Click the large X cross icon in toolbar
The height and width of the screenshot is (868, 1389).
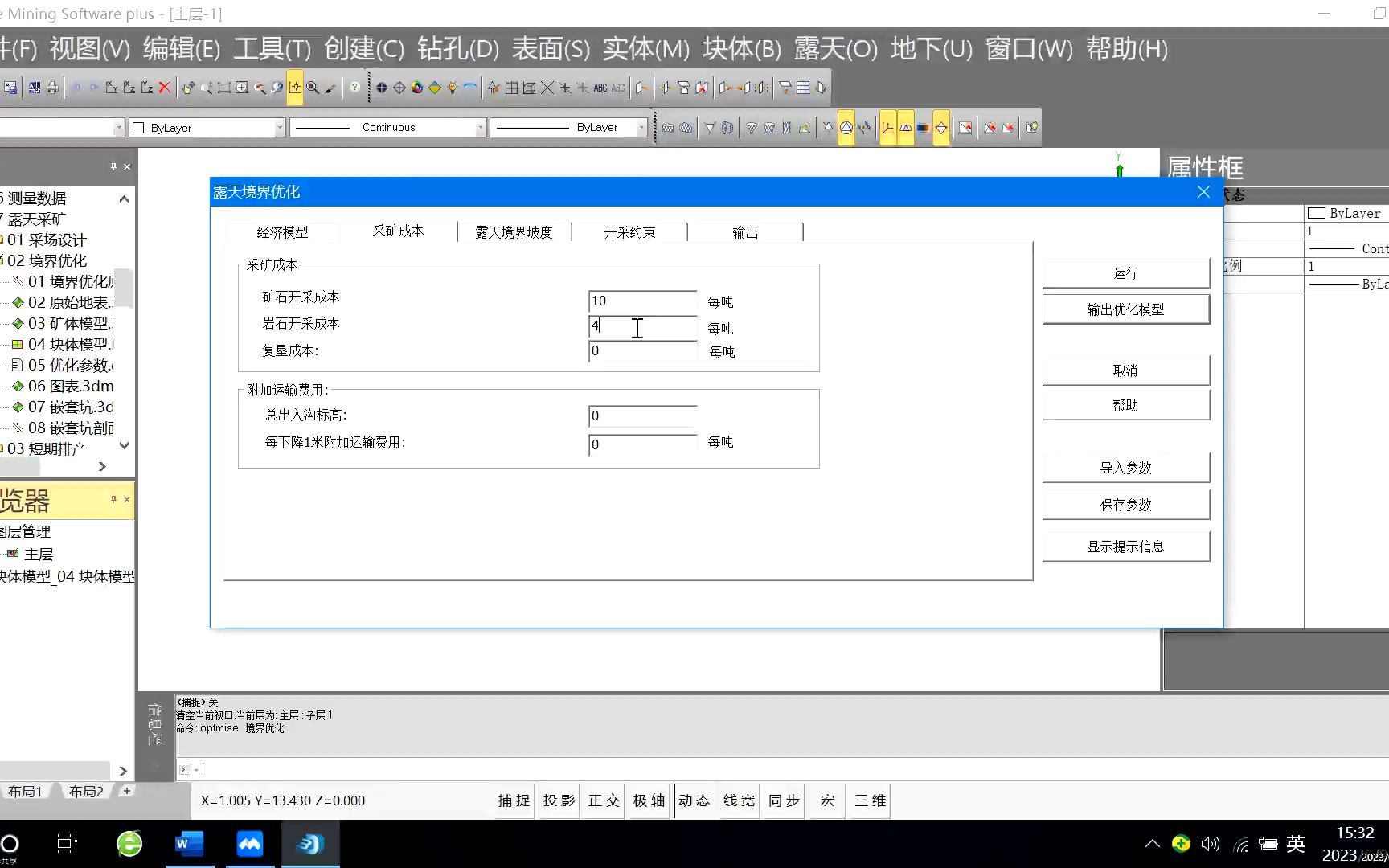point(547,88)
